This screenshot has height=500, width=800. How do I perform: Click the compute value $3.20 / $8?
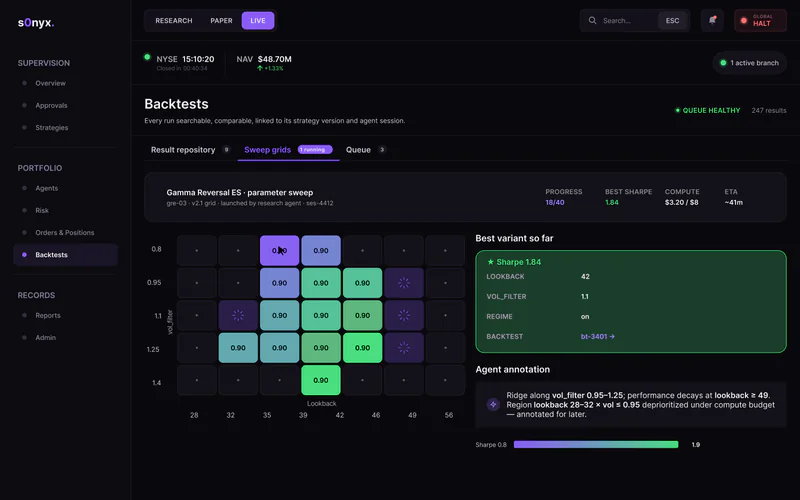[682, 203]
